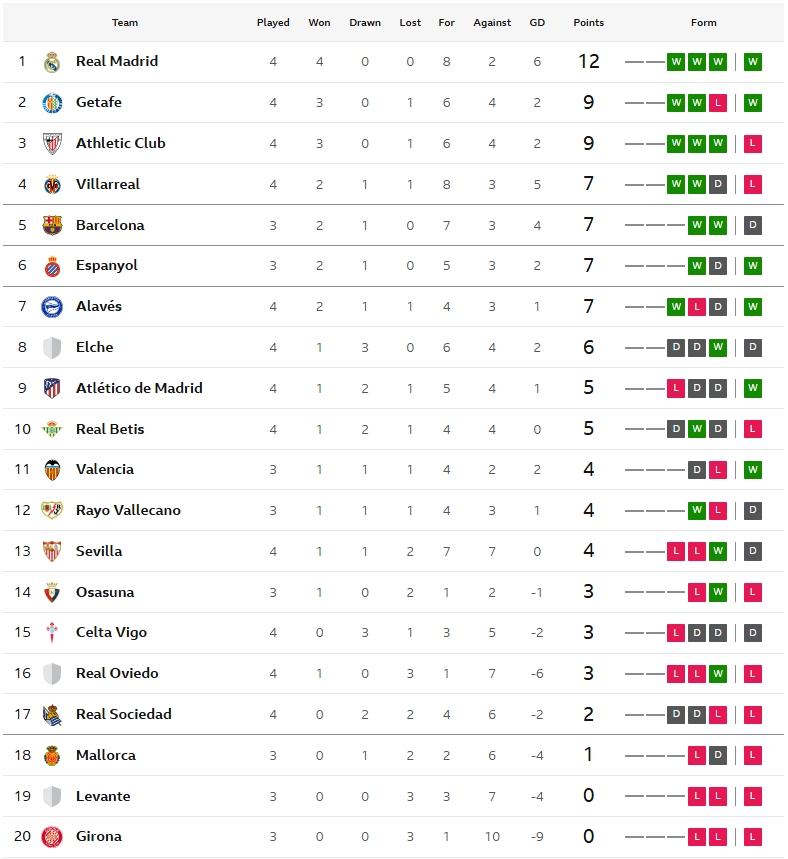Click the Real Madrid club crest
The image size is (788, 859).
click(52, 62)
